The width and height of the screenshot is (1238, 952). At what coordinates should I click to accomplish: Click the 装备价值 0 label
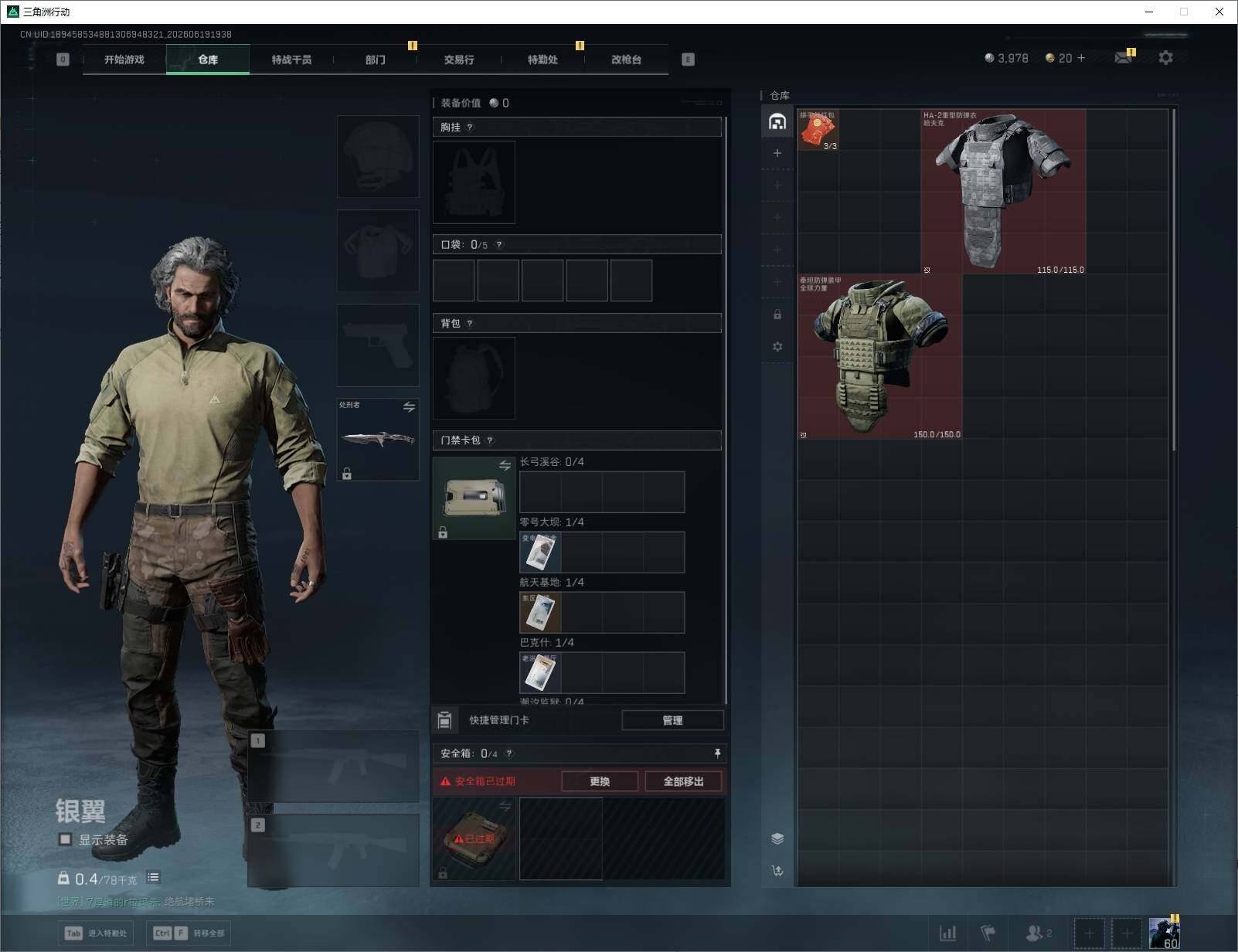[x=475, y=103]
